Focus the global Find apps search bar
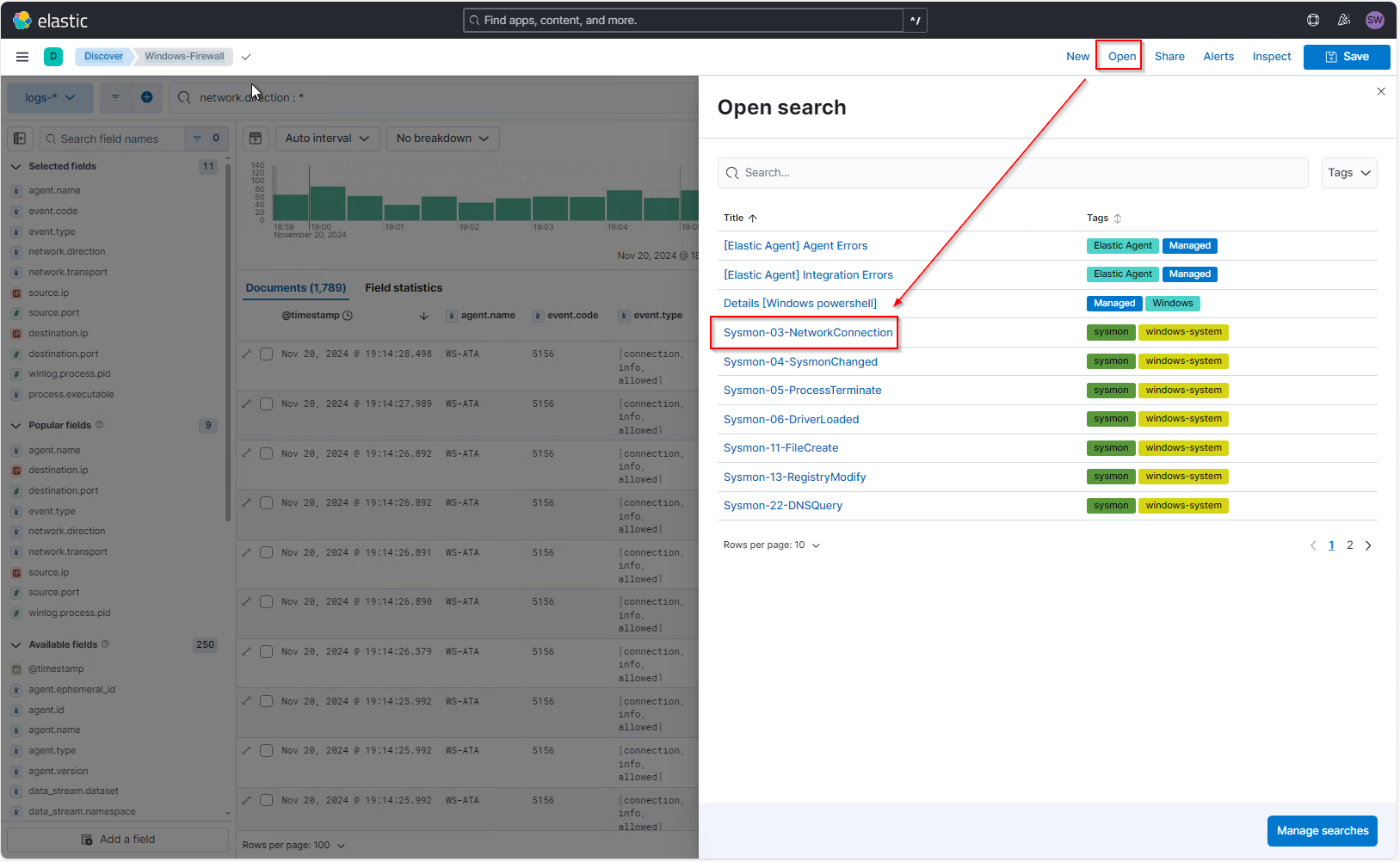 pyautogui.click(x=684, y=21)
